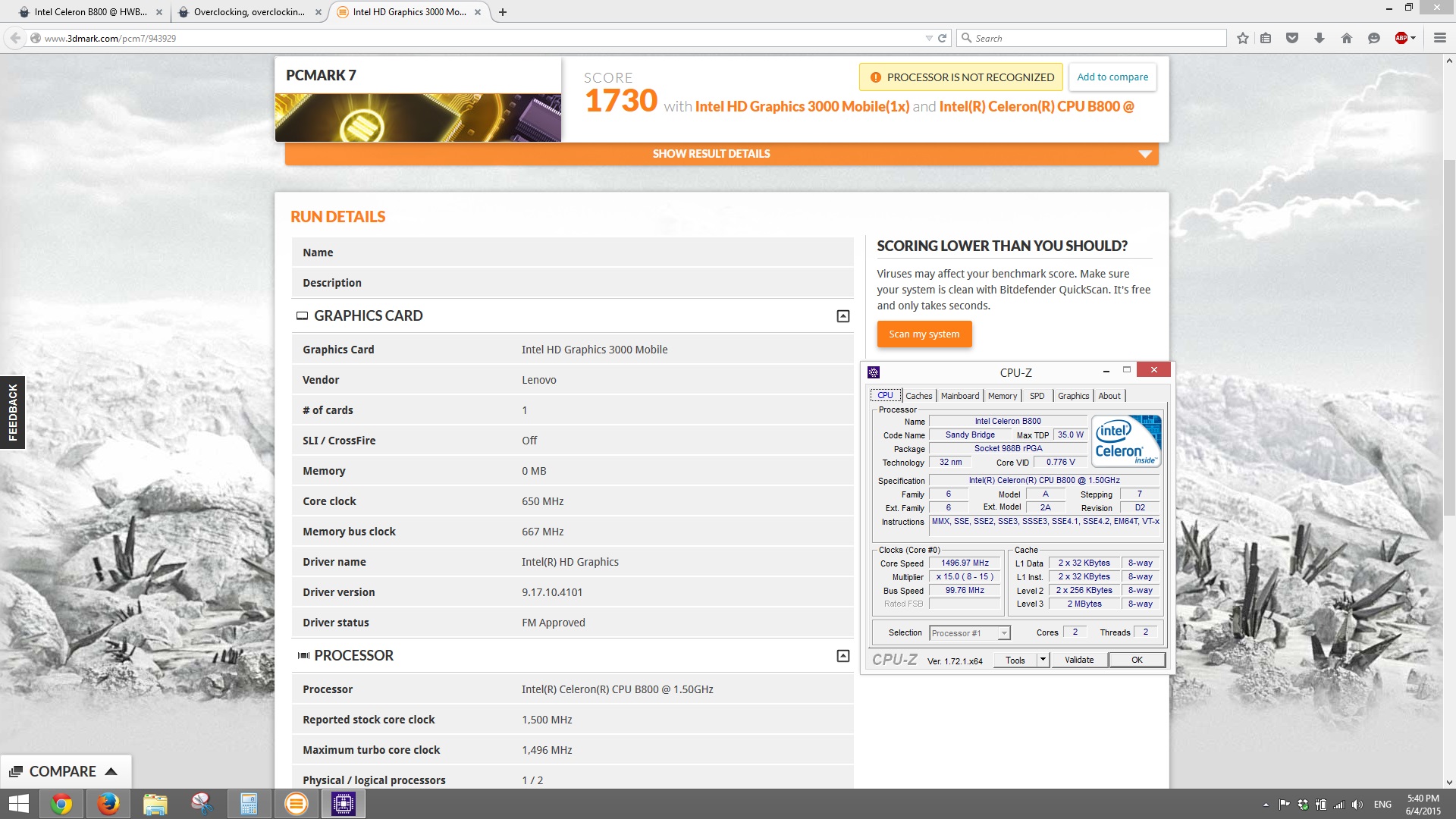This screenshot has width=1456, height=819.
Task: Click the Intel Celeron inside logo
Action: point(1125,441)
